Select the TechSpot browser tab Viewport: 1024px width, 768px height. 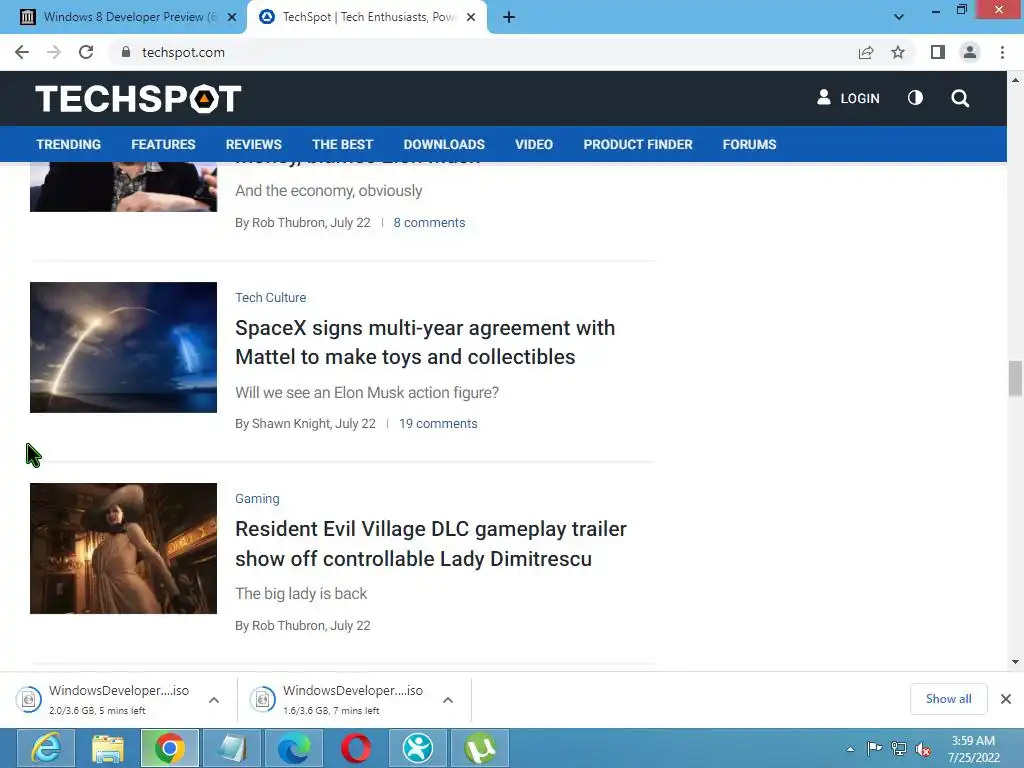coord(366,17)
